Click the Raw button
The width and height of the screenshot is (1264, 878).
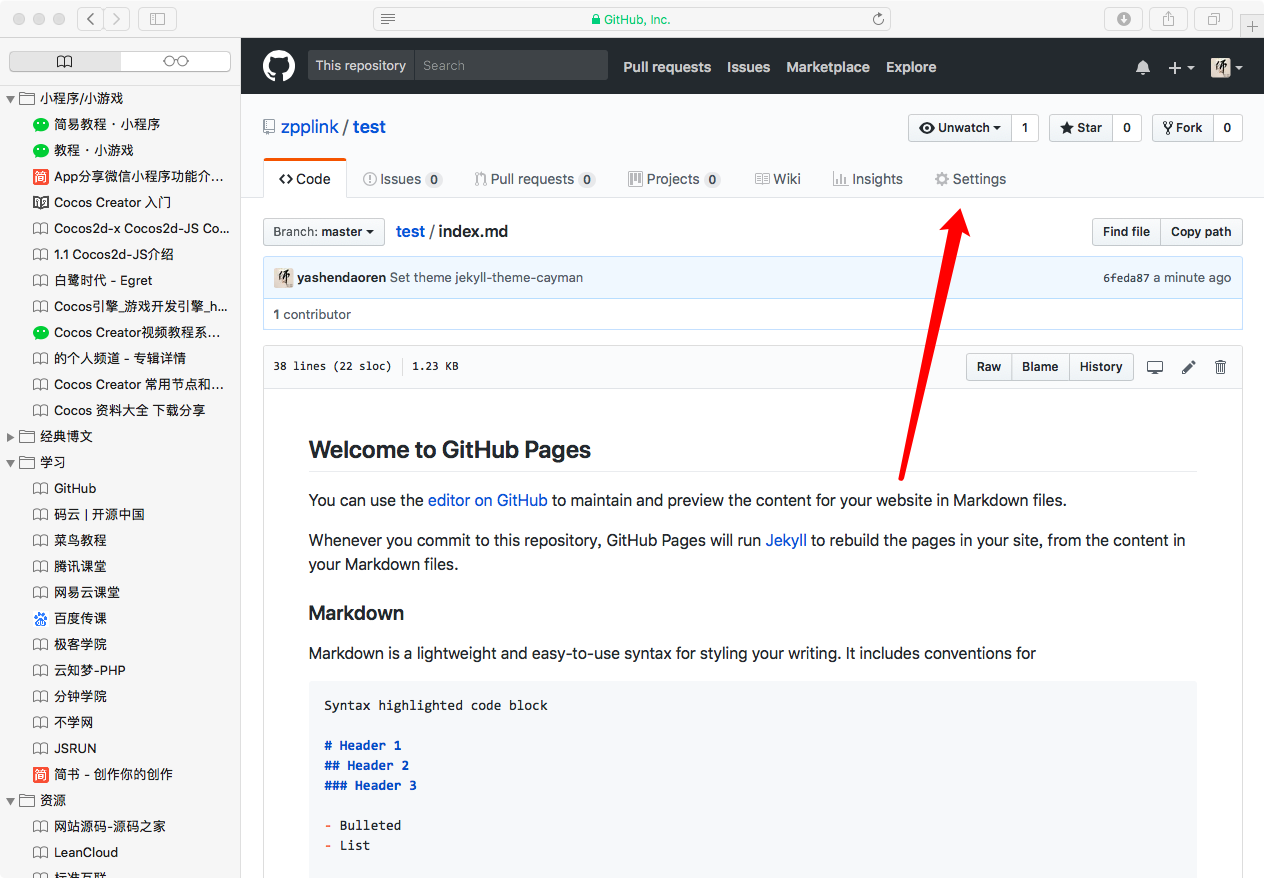click(x=988, y=367)
